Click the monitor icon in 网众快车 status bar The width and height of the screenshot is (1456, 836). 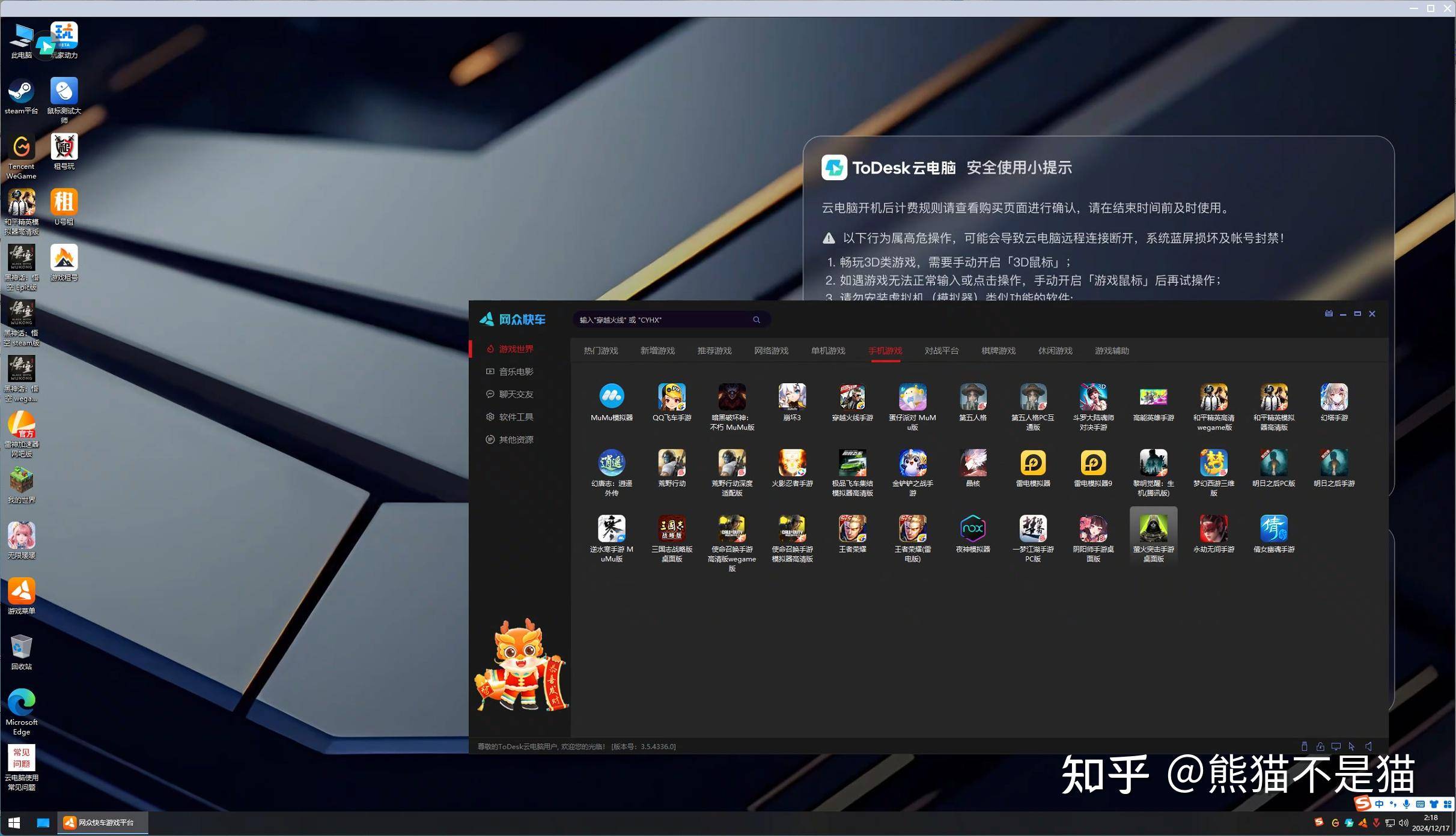click(1336, 747)
